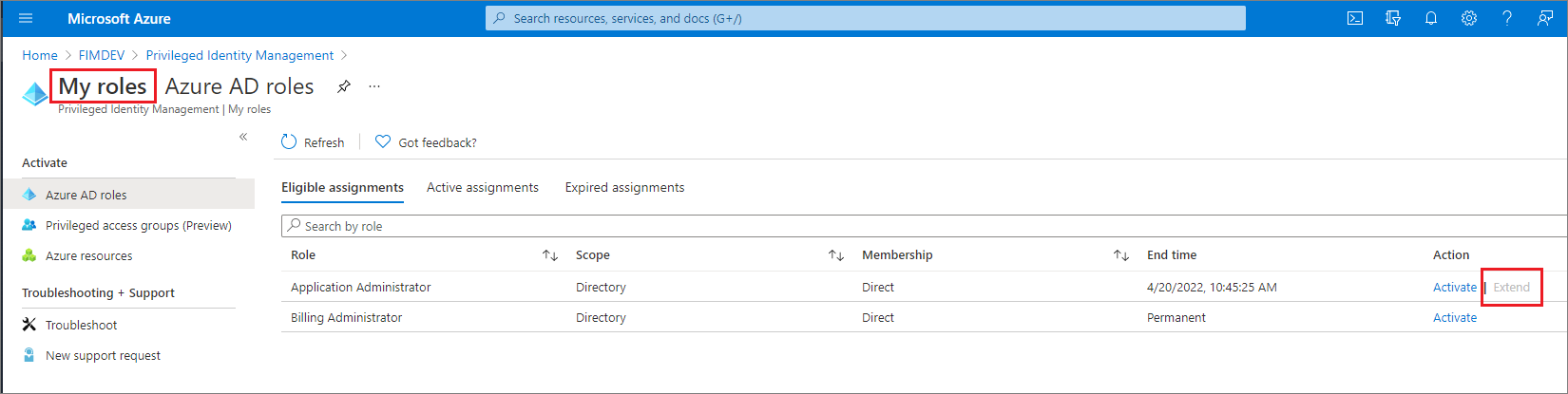This screenshot has height=394, width=1568.
Task: Open the help question mark icon
Action: (1507, 18)
